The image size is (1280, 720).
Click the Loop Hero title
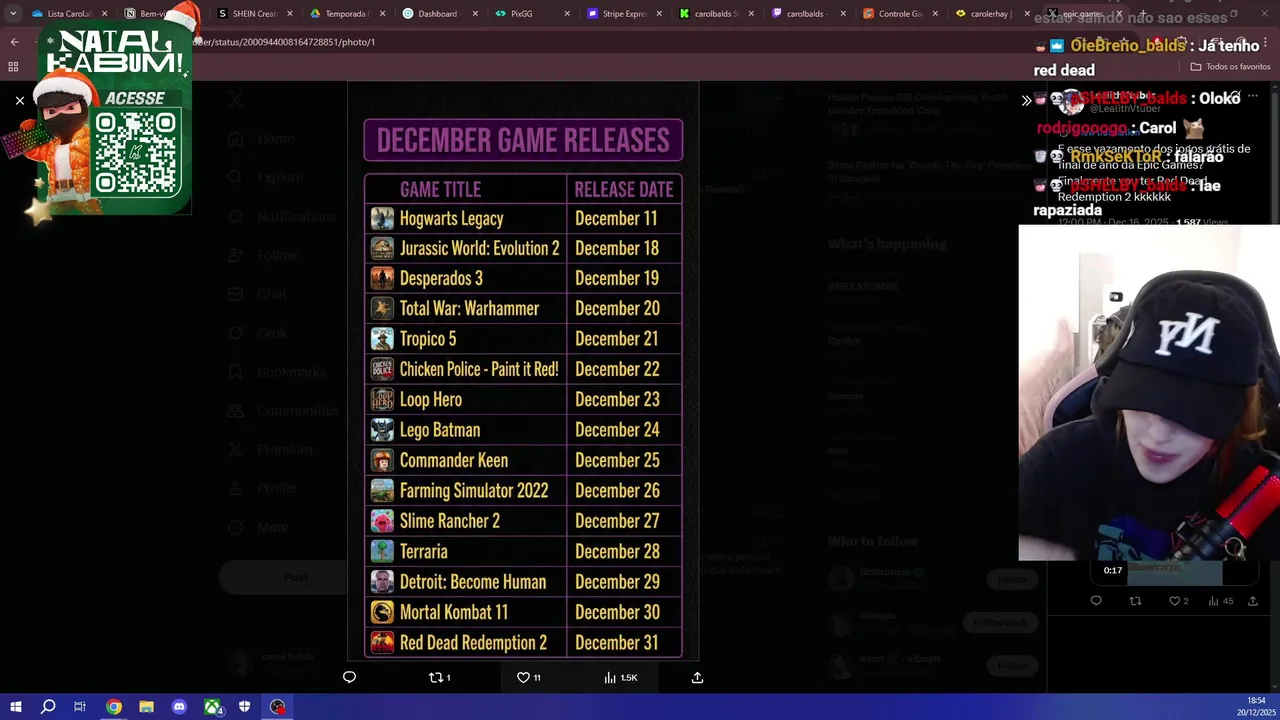[x=430, y=400]
